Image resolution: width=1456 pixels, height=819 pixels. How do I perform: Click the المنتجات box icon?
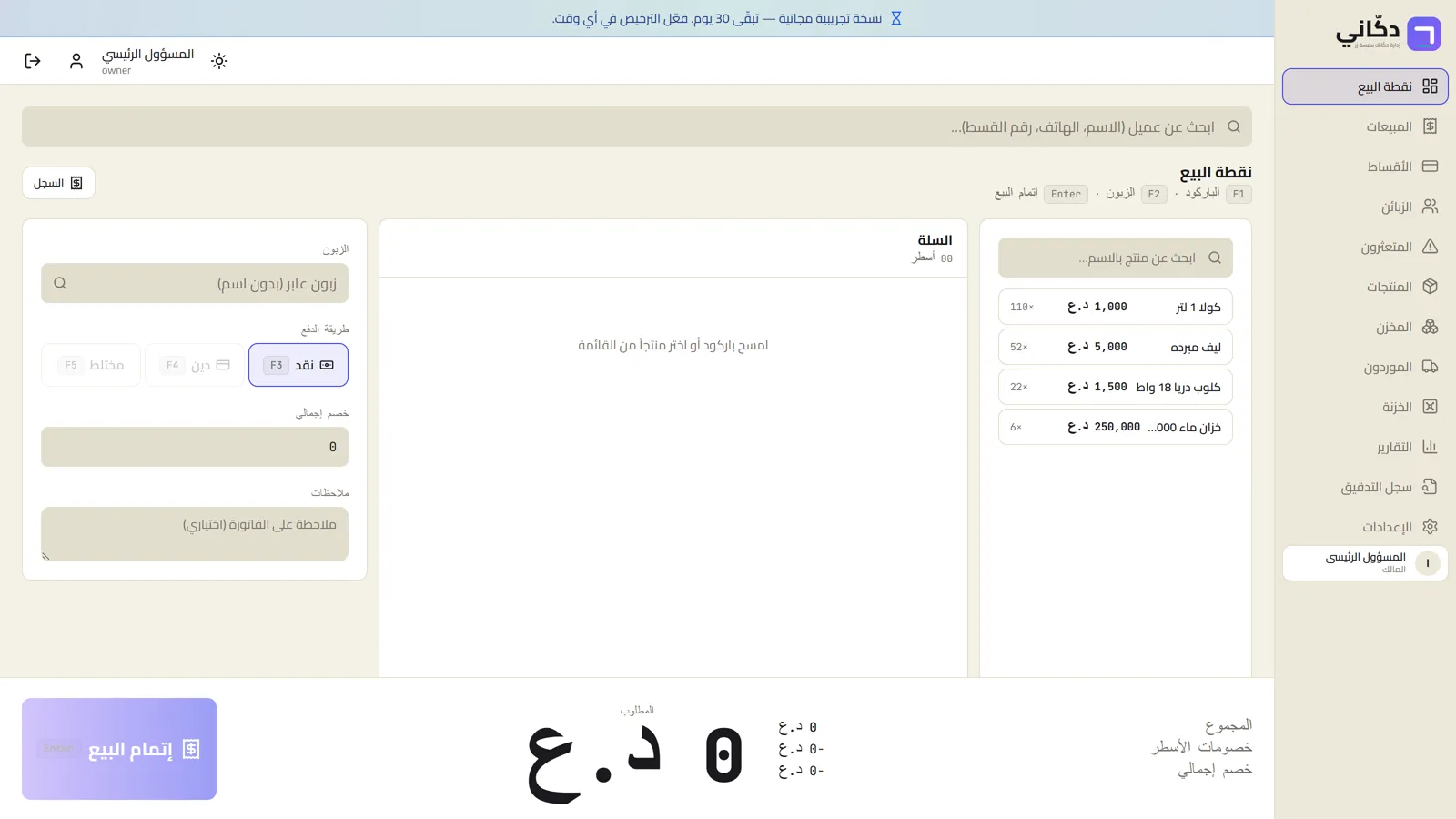tap(1431, 287)
